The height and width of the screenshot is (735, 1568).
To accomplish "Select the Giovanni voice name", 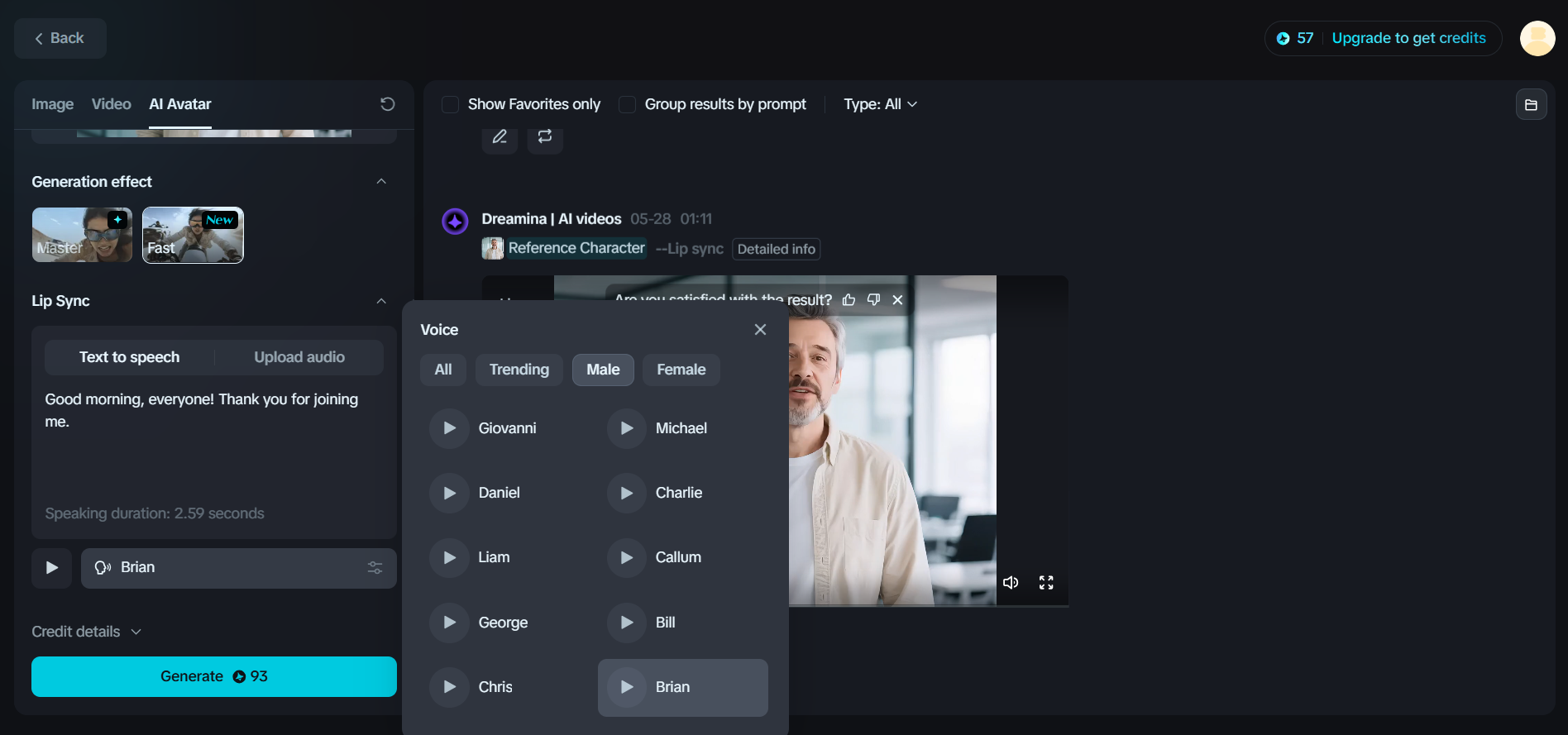I will (507, 428).
